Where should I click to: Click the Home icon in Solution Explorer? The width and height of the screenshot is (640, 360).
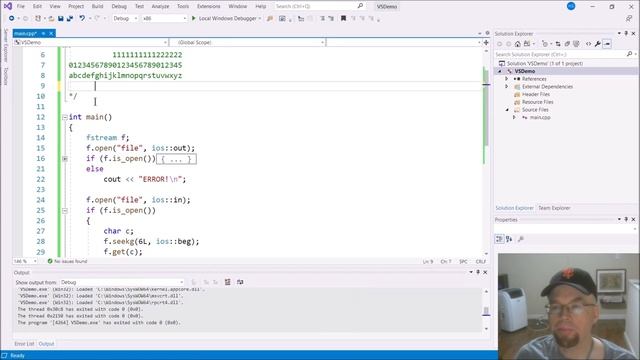pyautogui.click(x=518, y=44)
